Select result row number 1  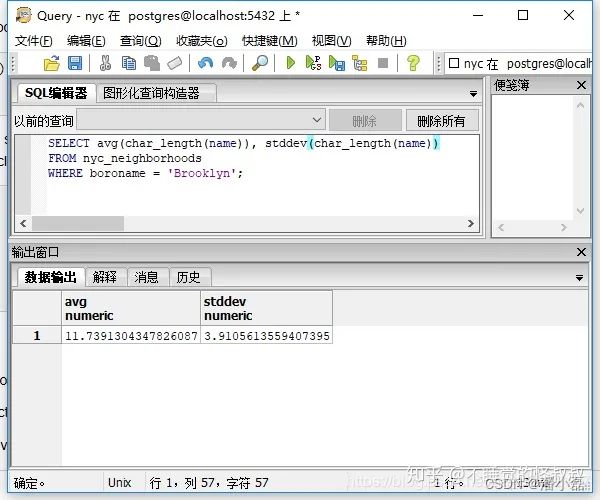click(37, 336)
